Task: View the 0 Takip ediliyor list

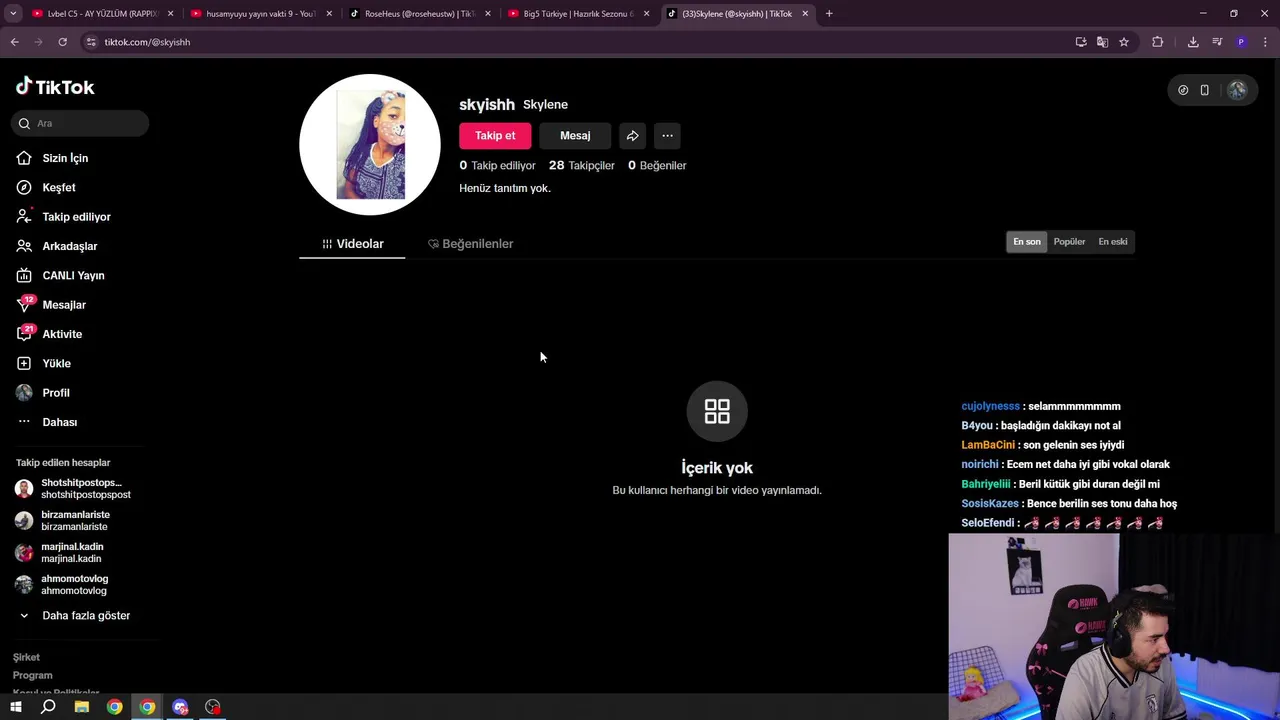Action: pyautogui.click(x=498, y=165)
